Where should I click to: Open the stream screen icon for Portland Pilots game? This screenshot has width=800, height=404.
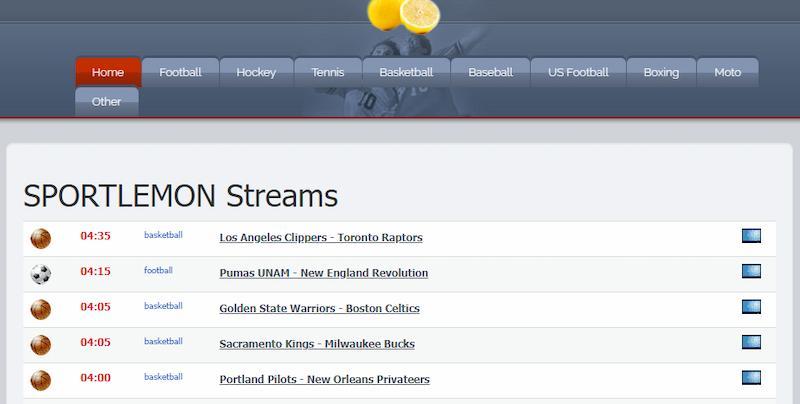click(x=751, y=377)
